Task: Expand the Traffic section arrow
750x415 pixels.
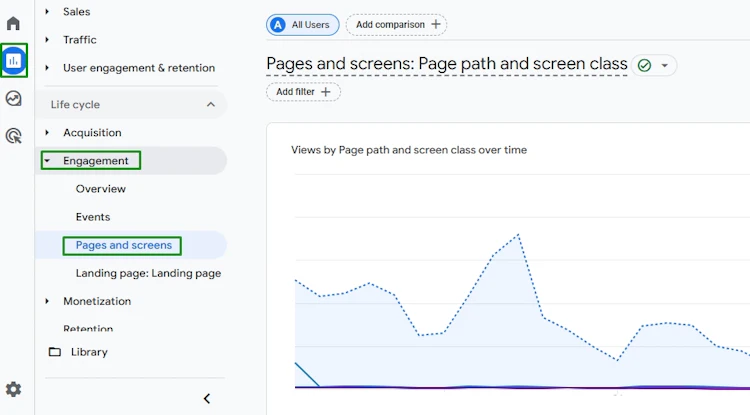Action: click(x=47, y=40)
